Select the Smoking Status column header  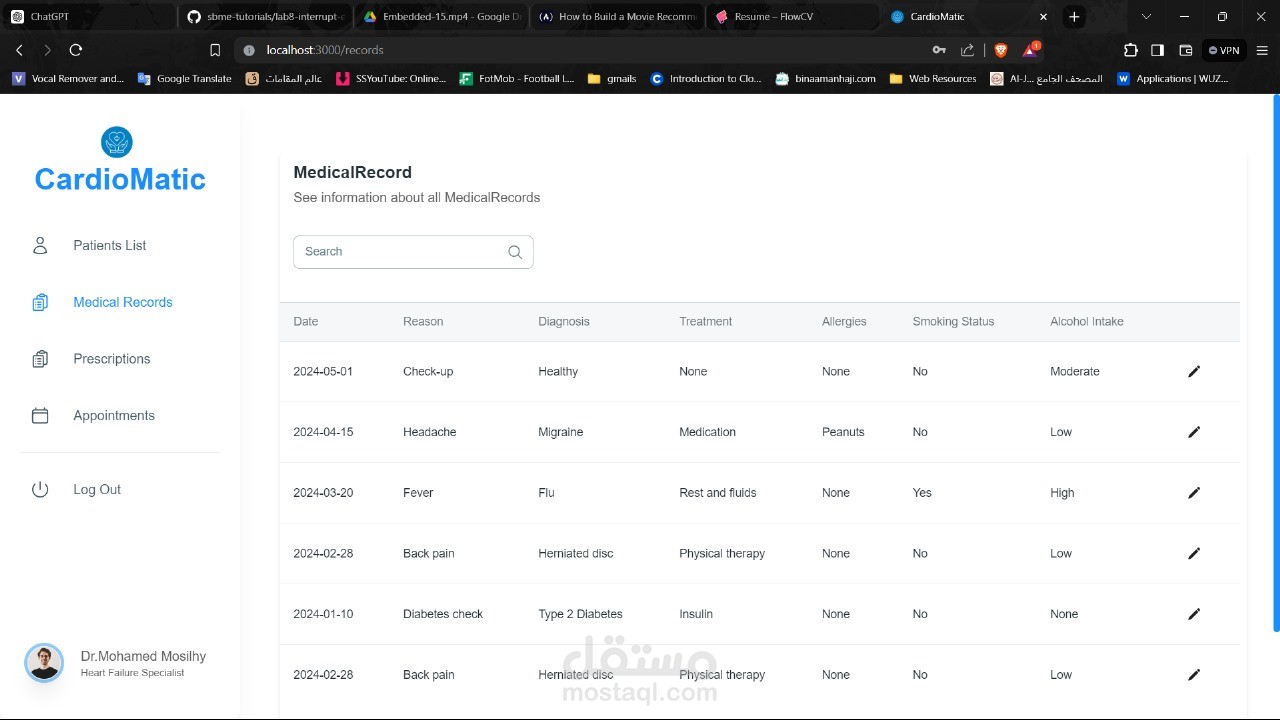point(953,322)
